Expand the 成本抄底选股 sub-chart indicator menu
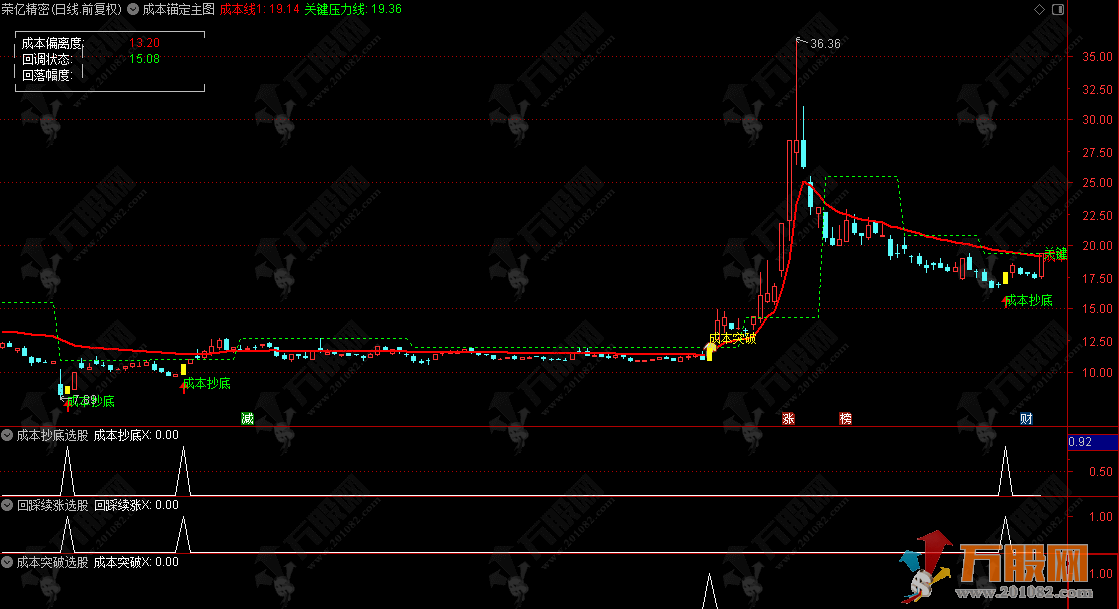This screenshot has width=1119, height=609. tap(8, 435)
